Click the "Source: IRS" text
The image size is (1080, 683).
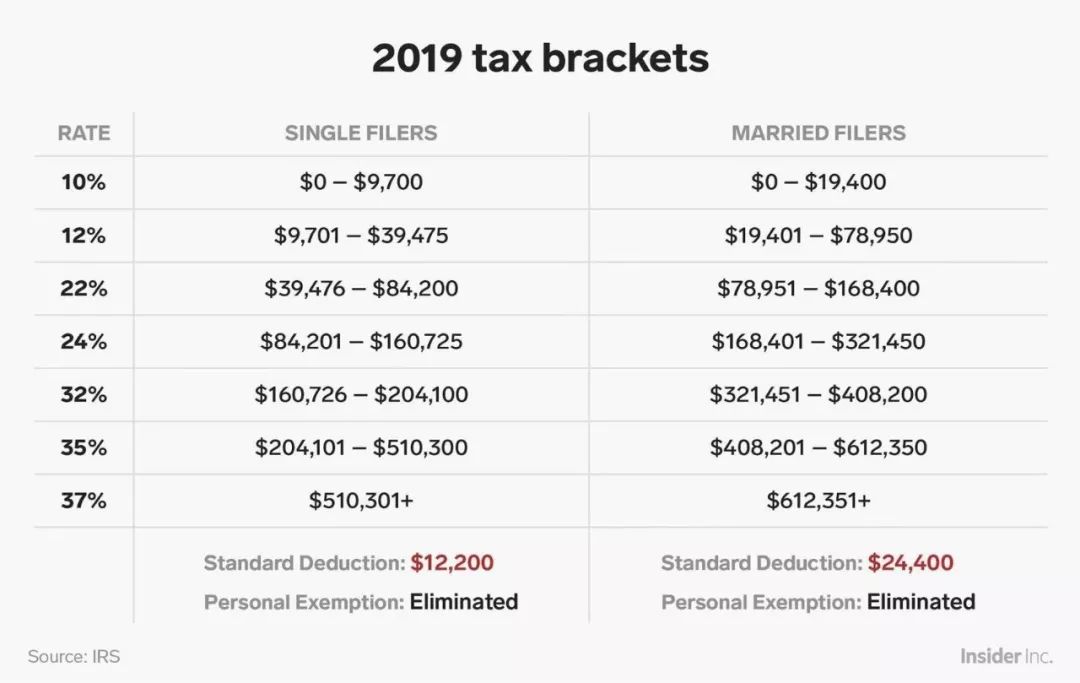[x=74, y=657]
